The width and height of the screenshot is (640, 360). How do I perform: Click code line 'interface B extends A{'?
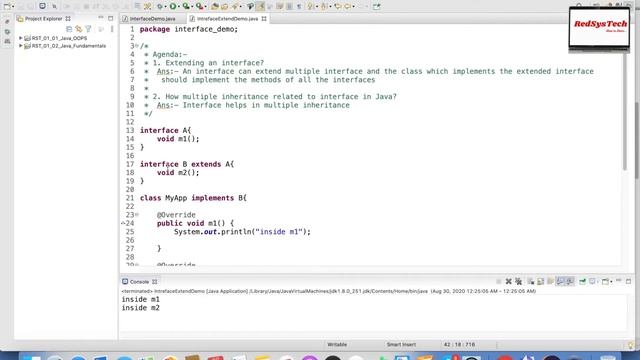(x=187, y=164)
